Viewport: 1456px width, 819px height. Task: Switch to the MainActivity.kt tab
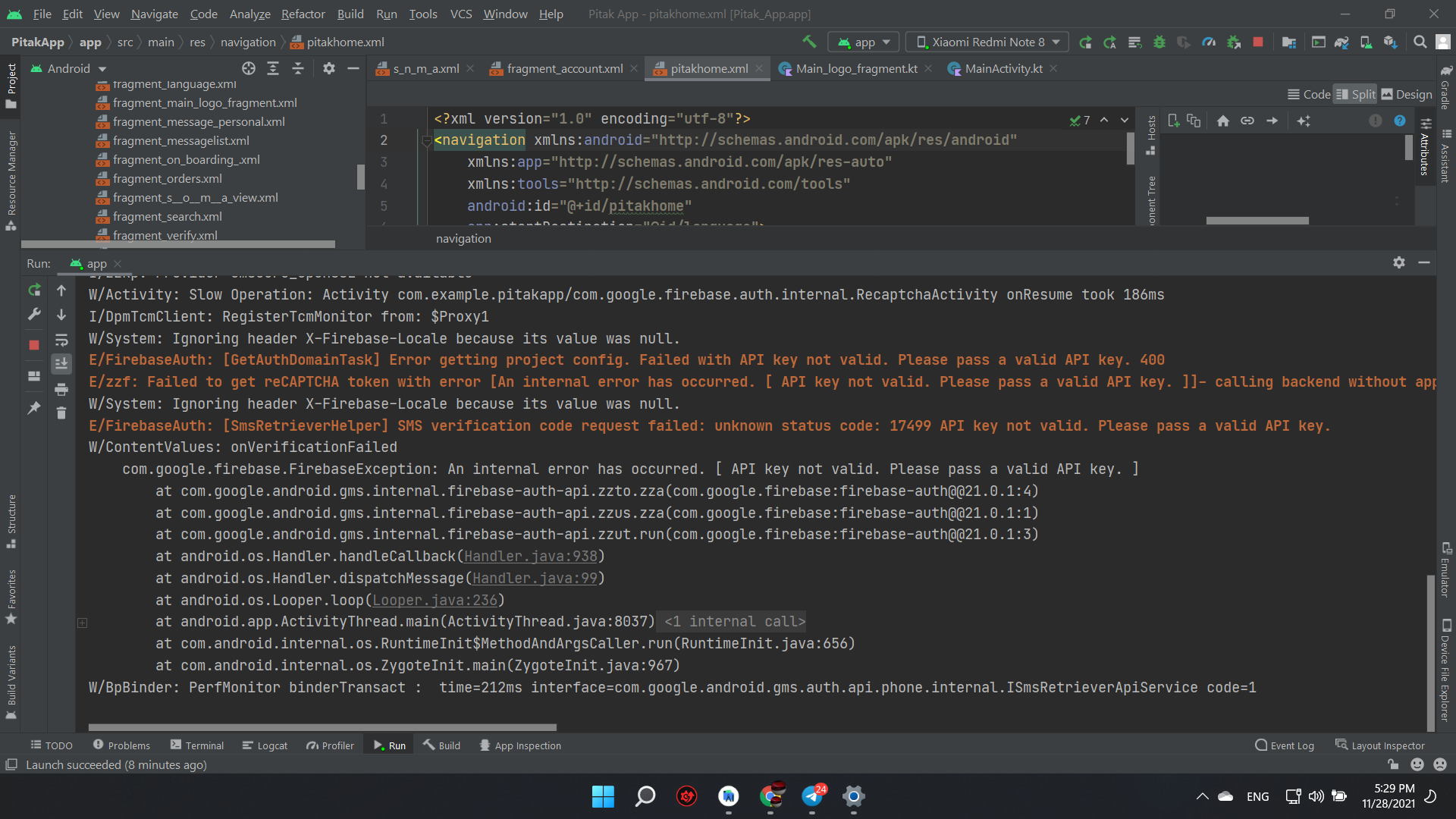(x=1003, y=68)
